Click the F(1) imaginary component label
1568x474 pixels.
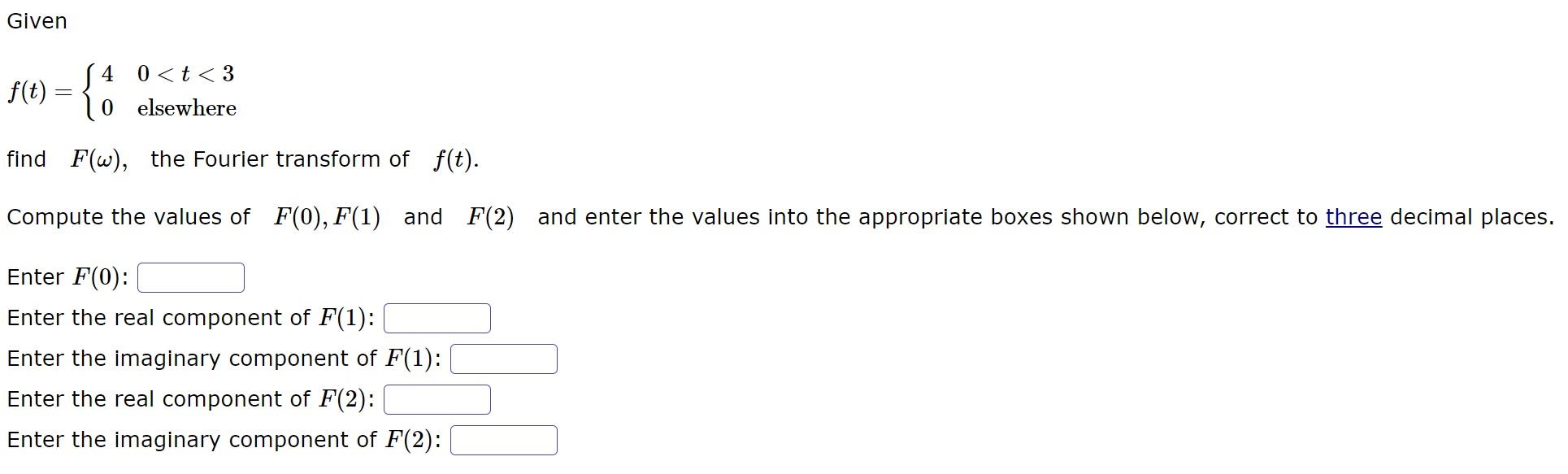point(224,359)
